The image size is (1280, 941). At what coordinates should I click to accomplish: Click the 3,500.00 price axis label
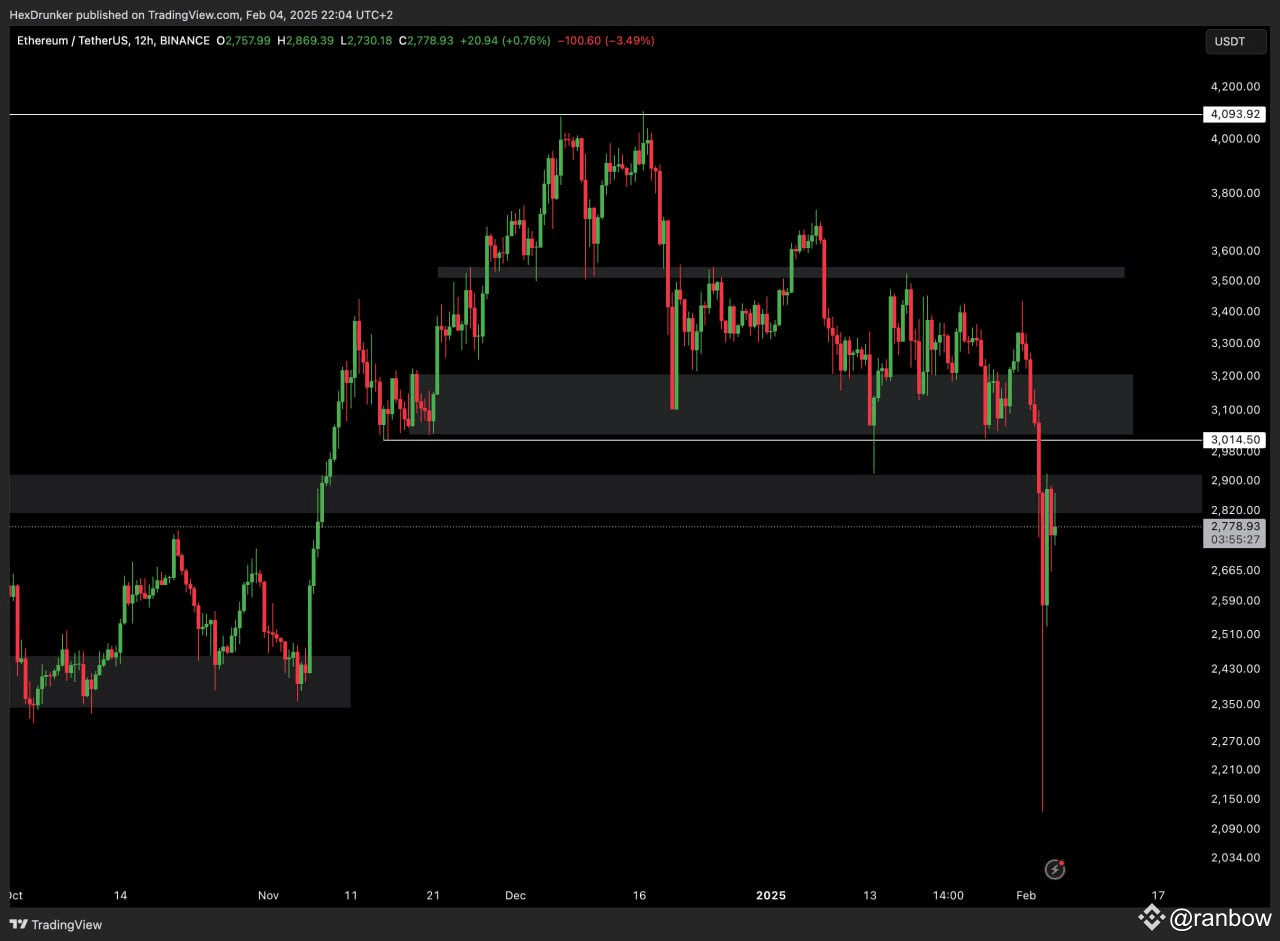pos(1236,281)
